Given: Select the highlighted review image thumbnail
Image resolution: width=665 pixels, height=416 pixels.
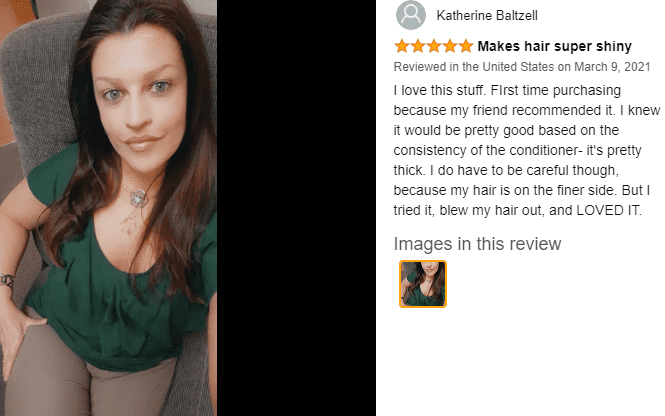Looking at the screenshot, I should 423,284.
